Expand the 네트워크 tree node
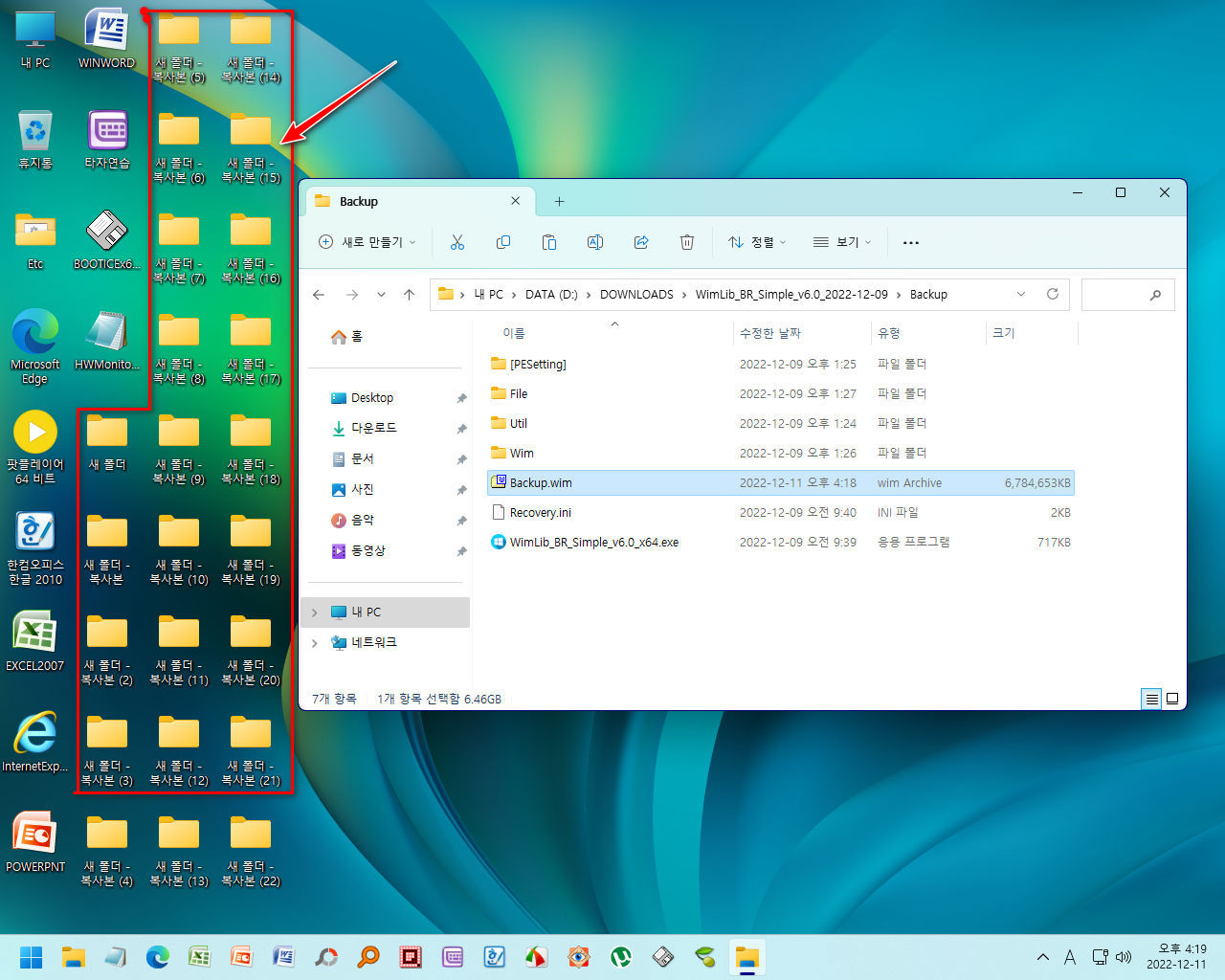1225x980 pixels. pyautogui.click(x=314, y=643)
